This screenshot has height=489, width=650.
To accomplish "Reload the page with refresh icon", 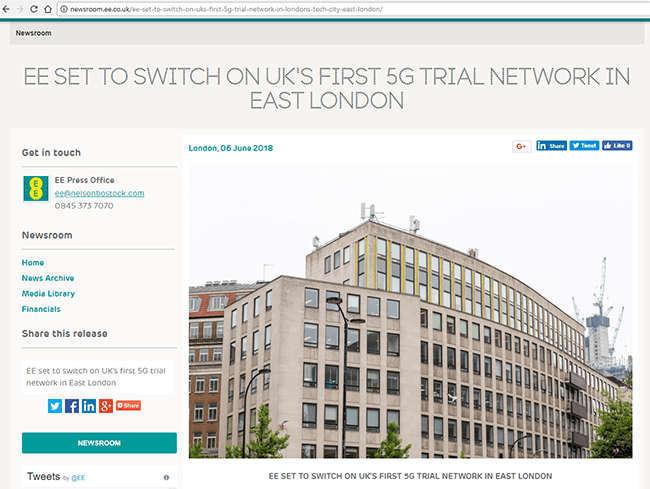I will pyautogui.click(x=34, y=9).
